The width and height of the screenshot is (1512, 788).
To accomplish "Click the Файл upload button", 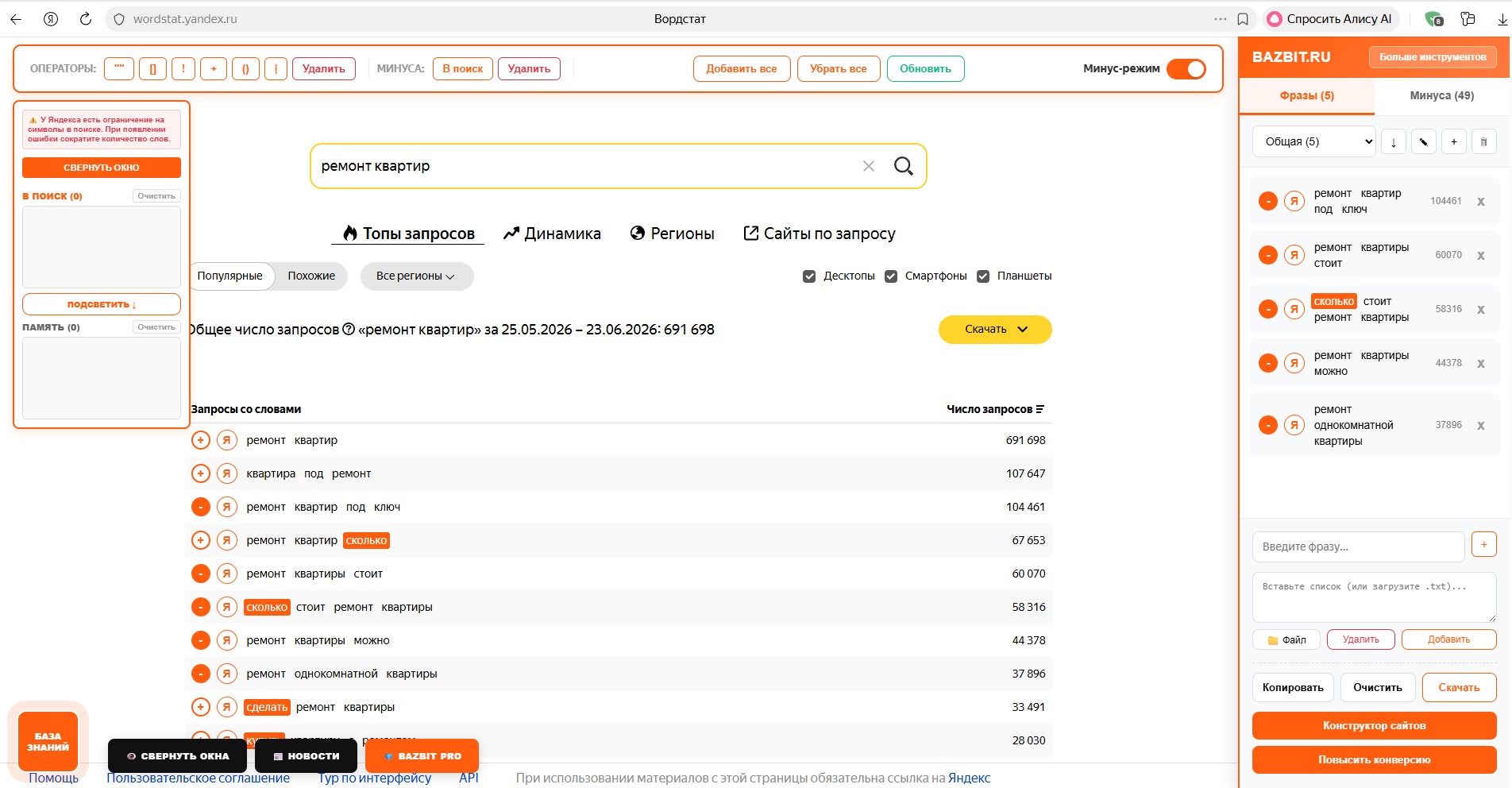I will click(1286, 640).
